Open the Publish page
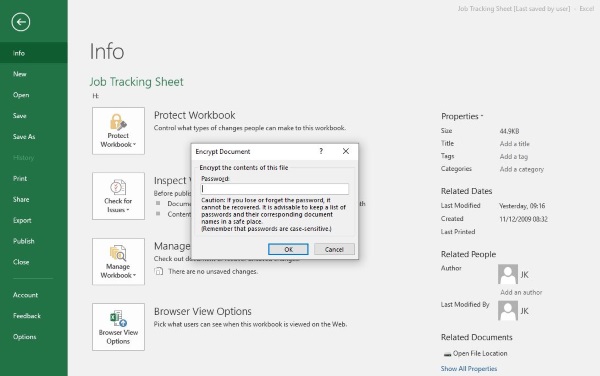The width and height of the screenshot is (600, 376). point(34,241)
